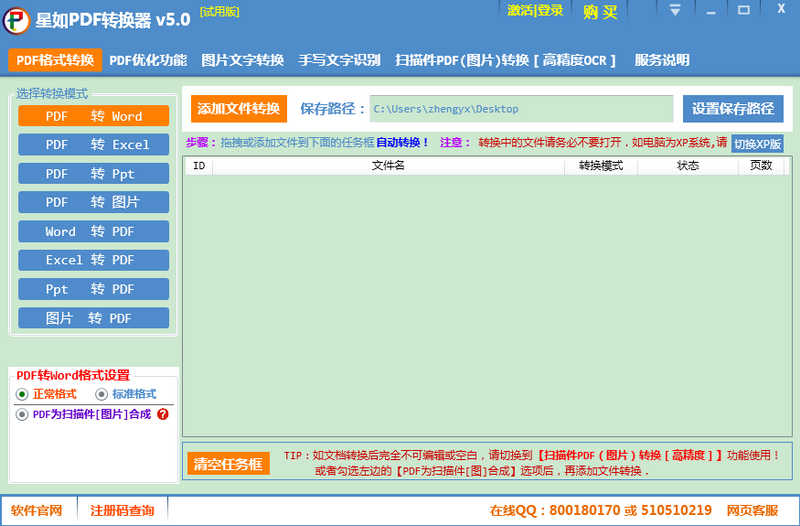Open 注册码查询 link
Image resolution: width=800 pixels, height=526 pixels.
point(122,510)
